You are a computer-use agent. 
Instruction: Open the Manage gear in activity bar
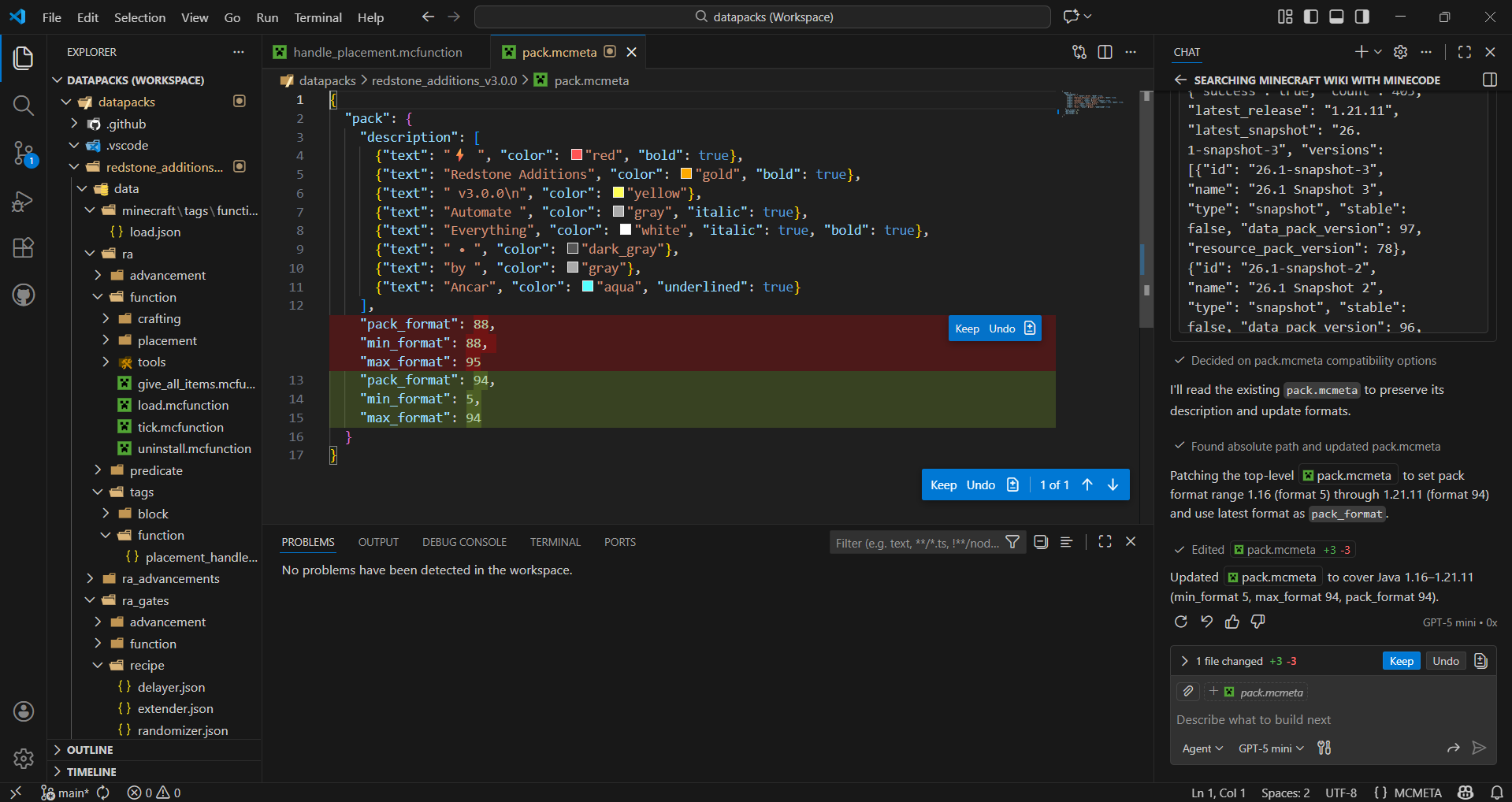(24, 758)
